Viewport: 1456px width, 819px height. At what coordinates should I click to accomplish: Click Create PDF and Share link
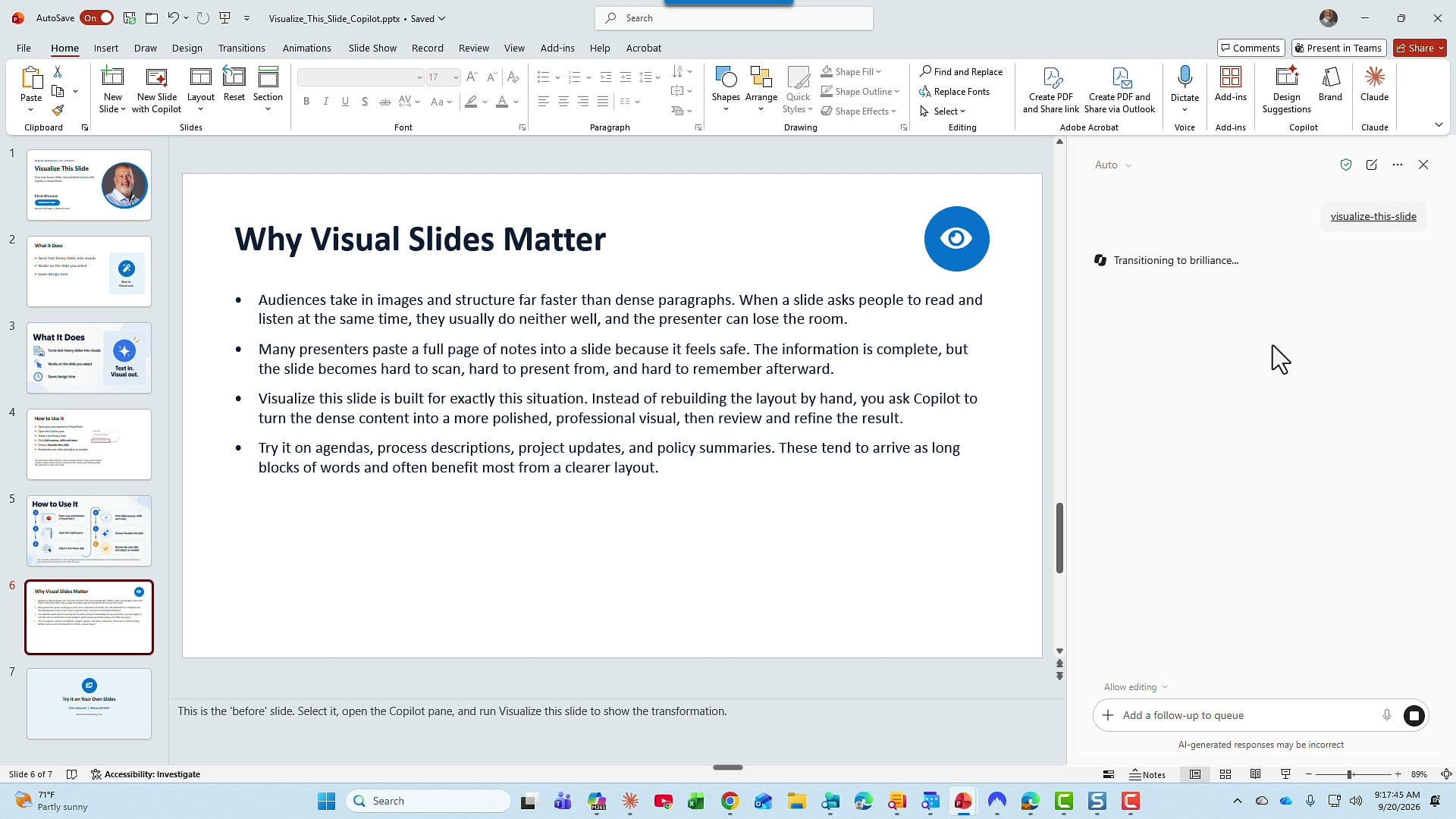1050,89
